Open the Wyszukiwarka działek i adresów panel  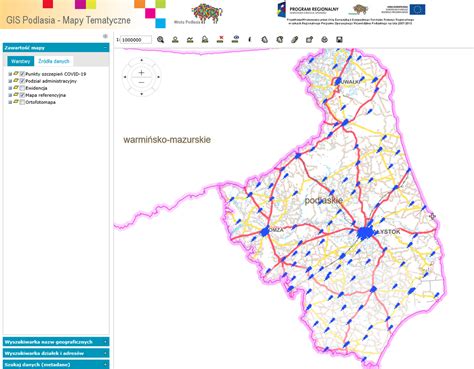pos(56,353)
